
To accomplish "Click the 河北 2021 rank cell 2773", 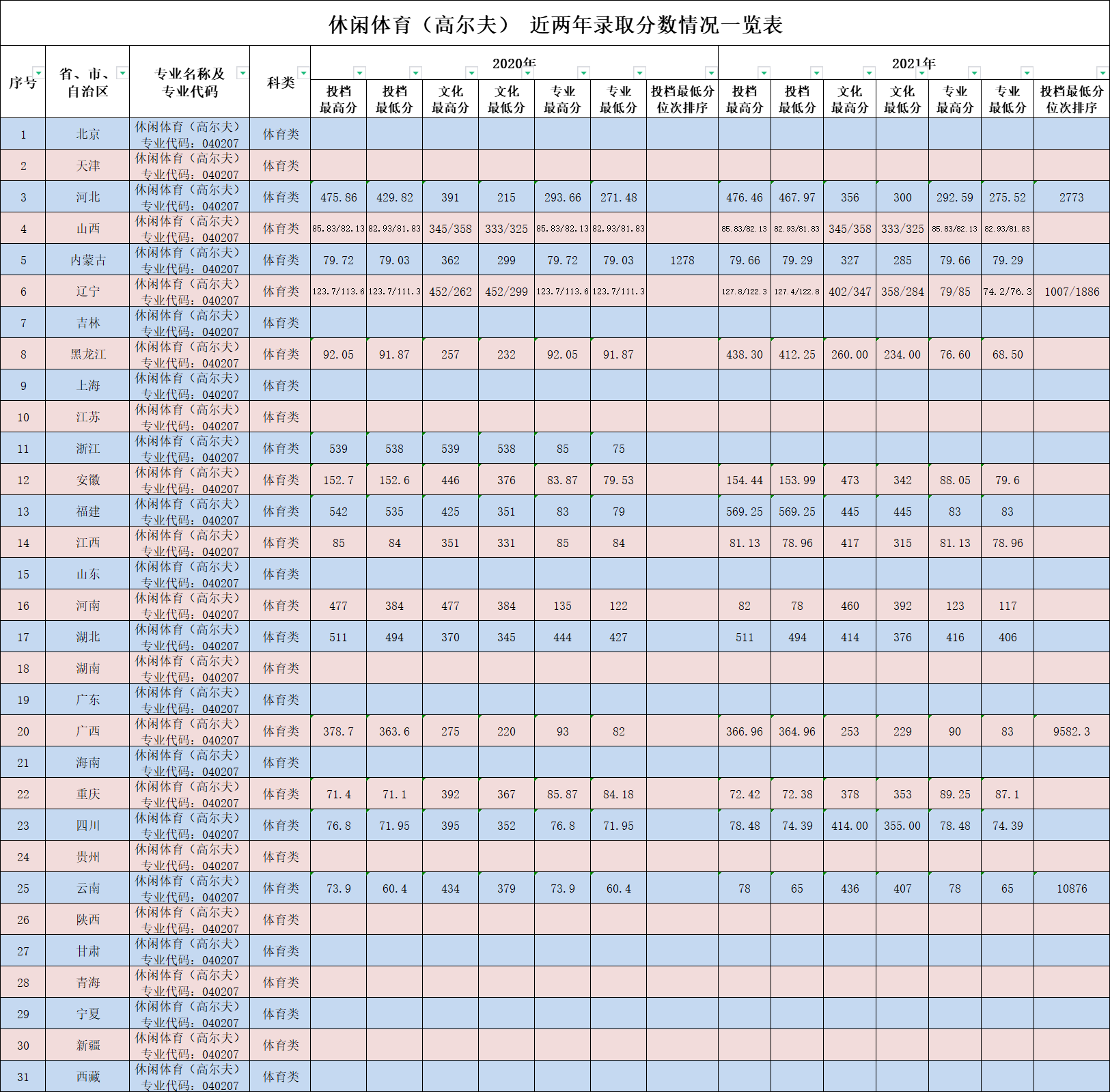I will coord(1071,197).
